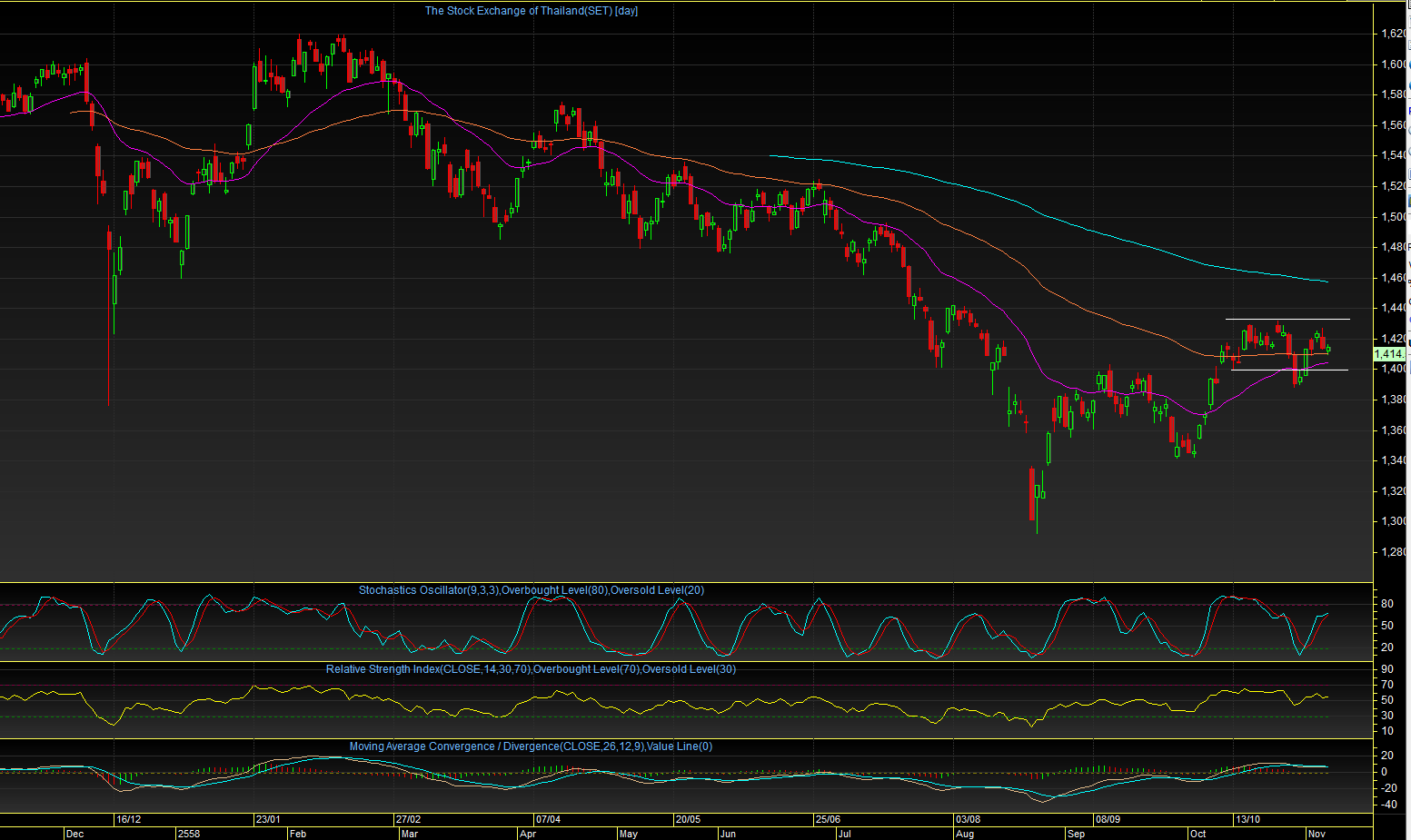Viewport: 1411px width, 840px height.
Task: Click the "Dec" month label on the date axis
Action: point(75,834)
